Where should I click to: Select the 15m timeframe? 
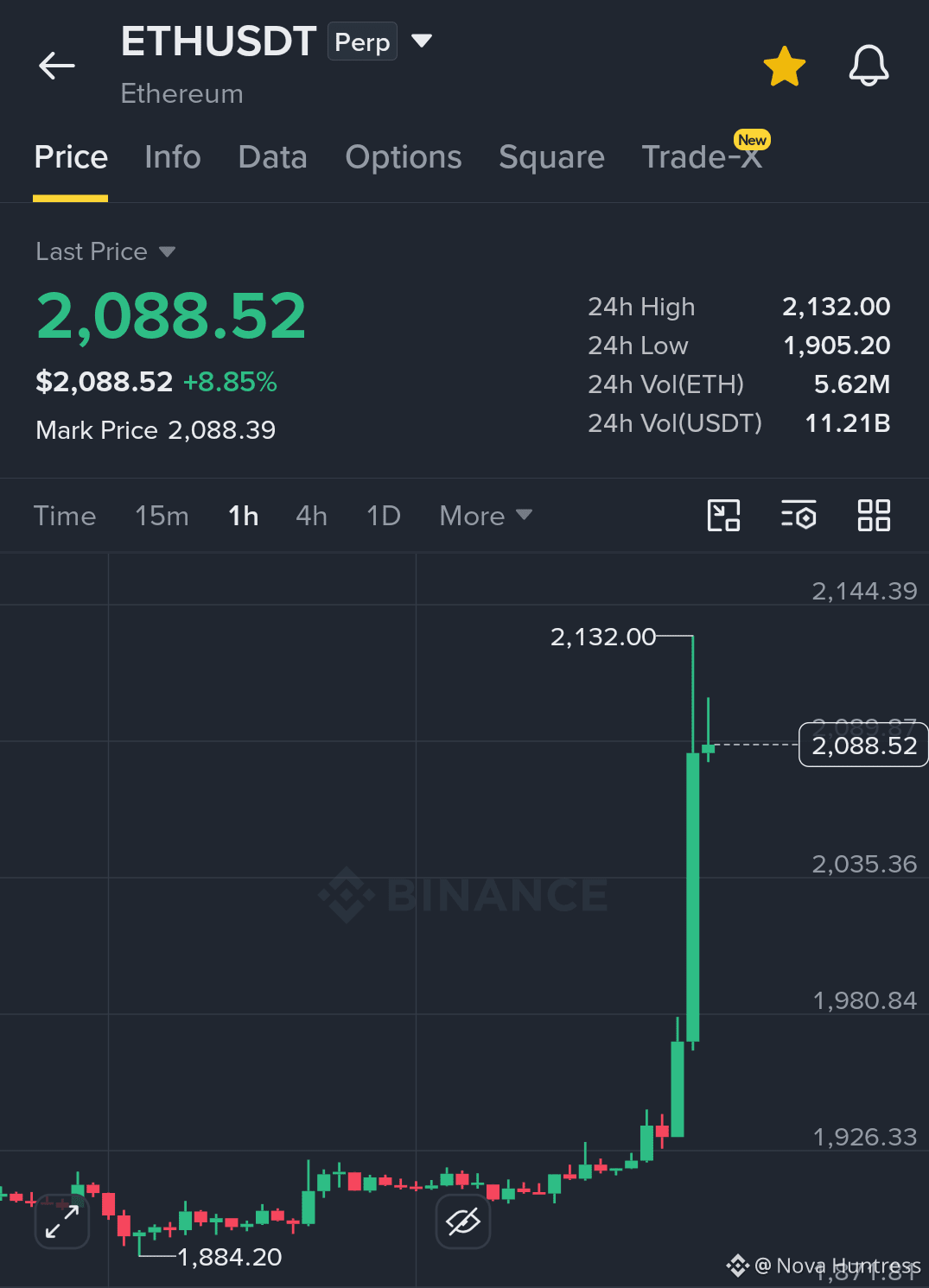click(162, 516)
